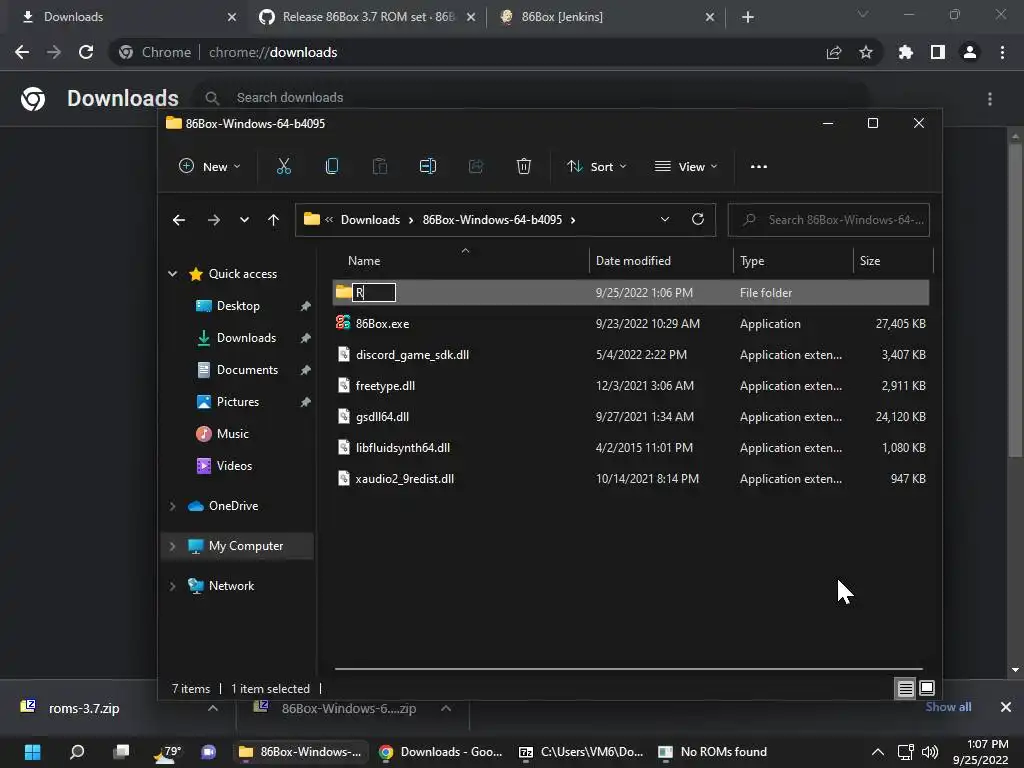Open the weather widget showing 79°
1024x768 pixels.
tap(167, 752)
